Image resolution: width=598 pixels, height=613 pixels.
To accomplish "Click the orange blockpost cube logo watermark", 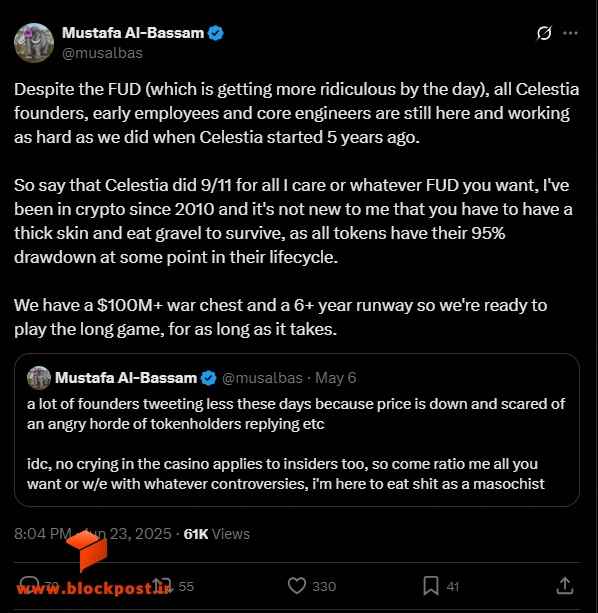I will 86,550.
